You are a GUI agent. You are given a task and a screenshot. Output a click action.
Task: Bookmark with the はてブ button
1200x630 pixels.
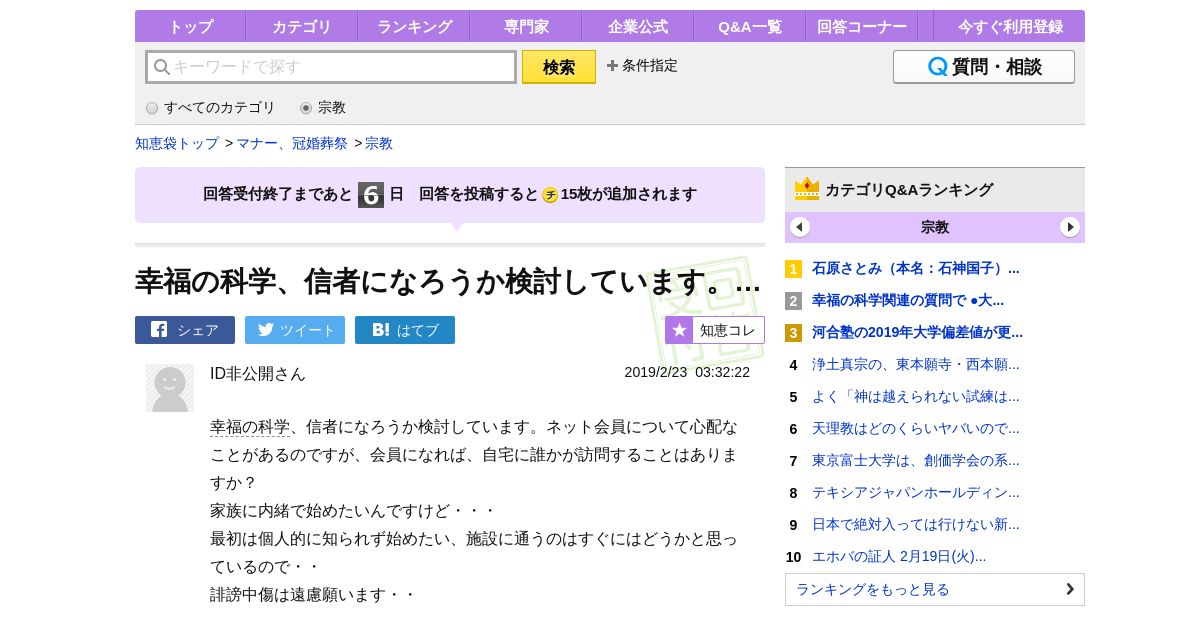[405, 330]
